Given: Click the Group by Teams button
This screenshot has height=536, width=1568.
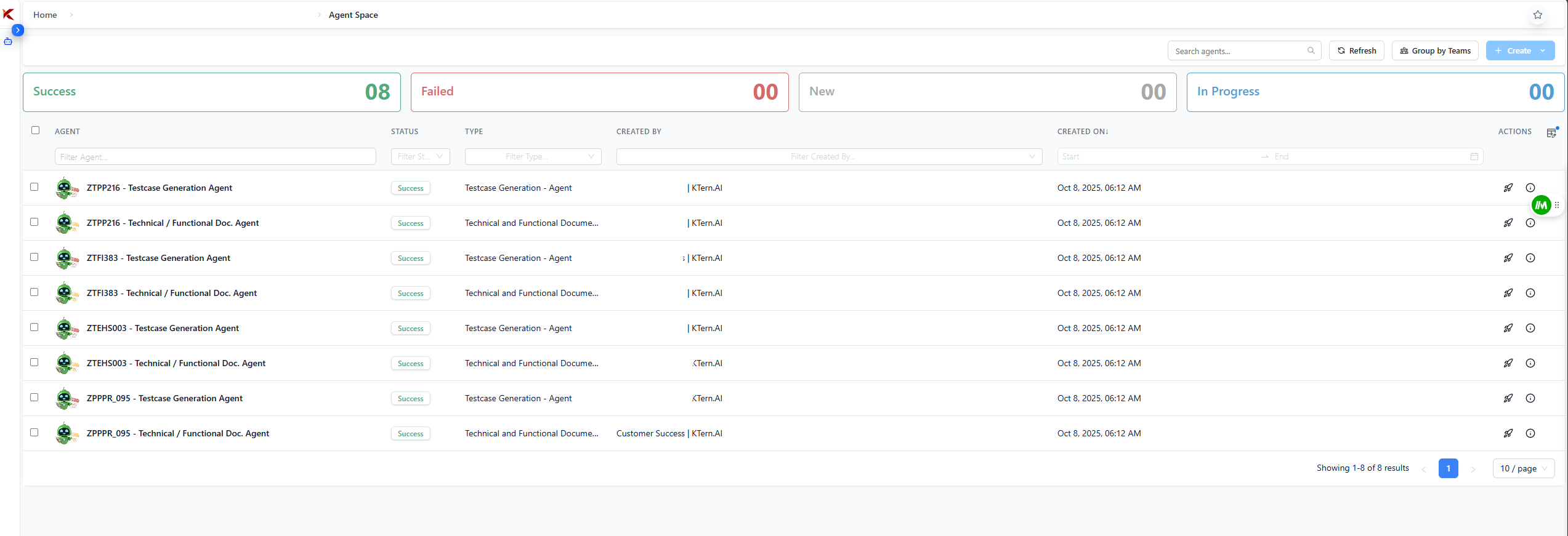Looking at the screenshot, I should pyautogui.click(x=1434, y=51).
